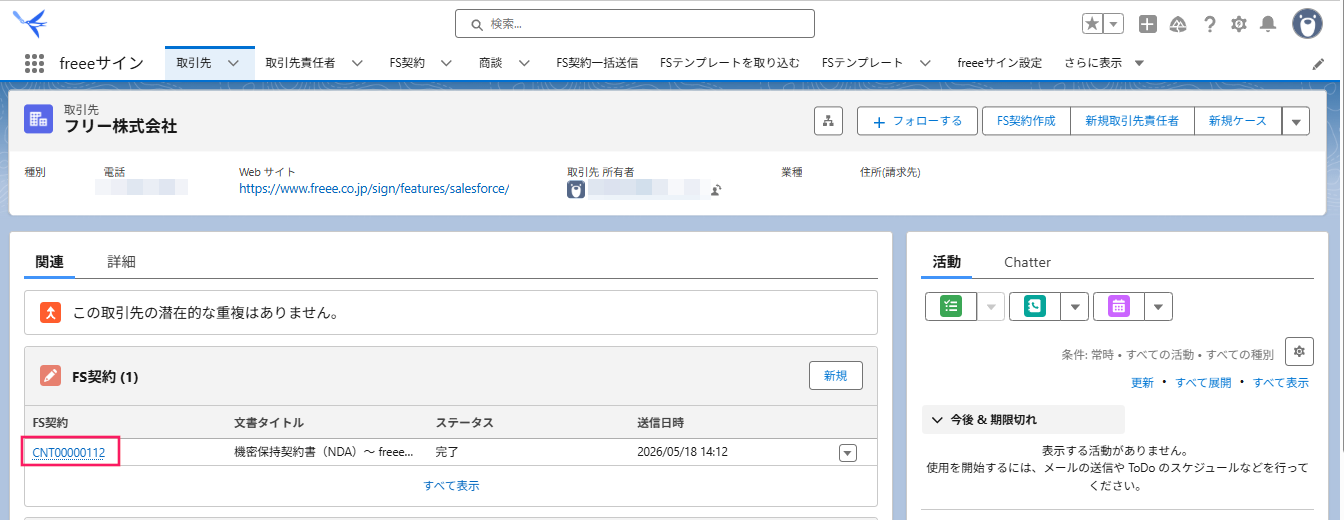The height and width of the screenshot is (520, 1344).
Task: Click the FS契約 related list icon
Action: coord(51,376)
